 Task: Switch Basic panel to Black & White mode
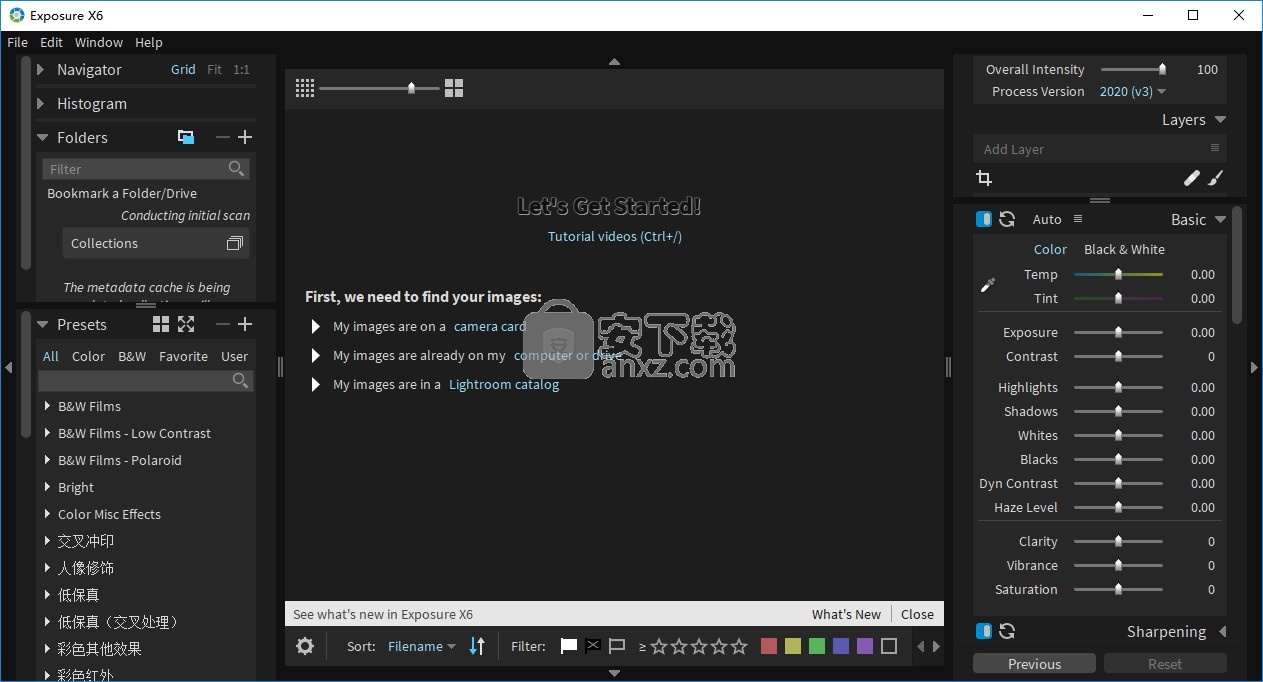(x=1124, y=249)
